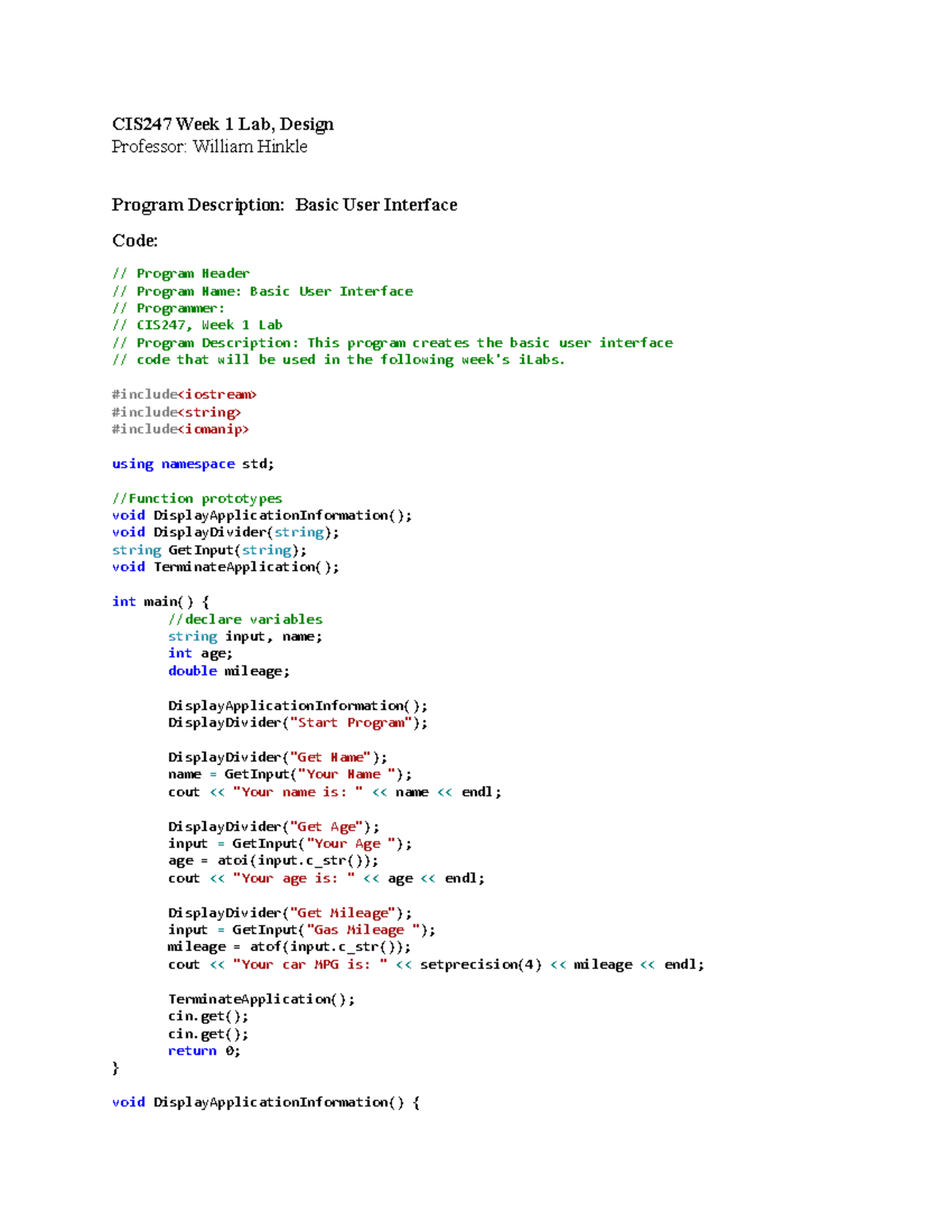Click comment line starting "// Program Description: This program"
Viewport: 952px width, 1232px height.
(393, 343)
